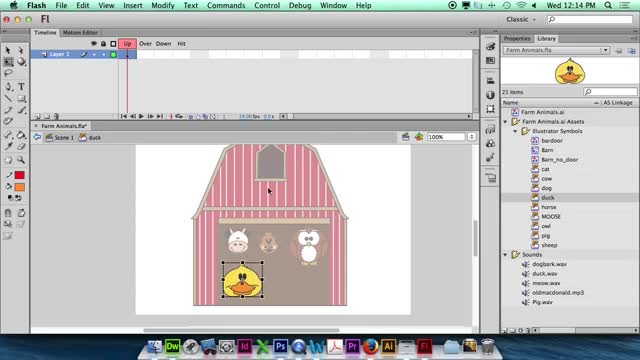
Task: Select the Pencil tool
Action: 8,110
